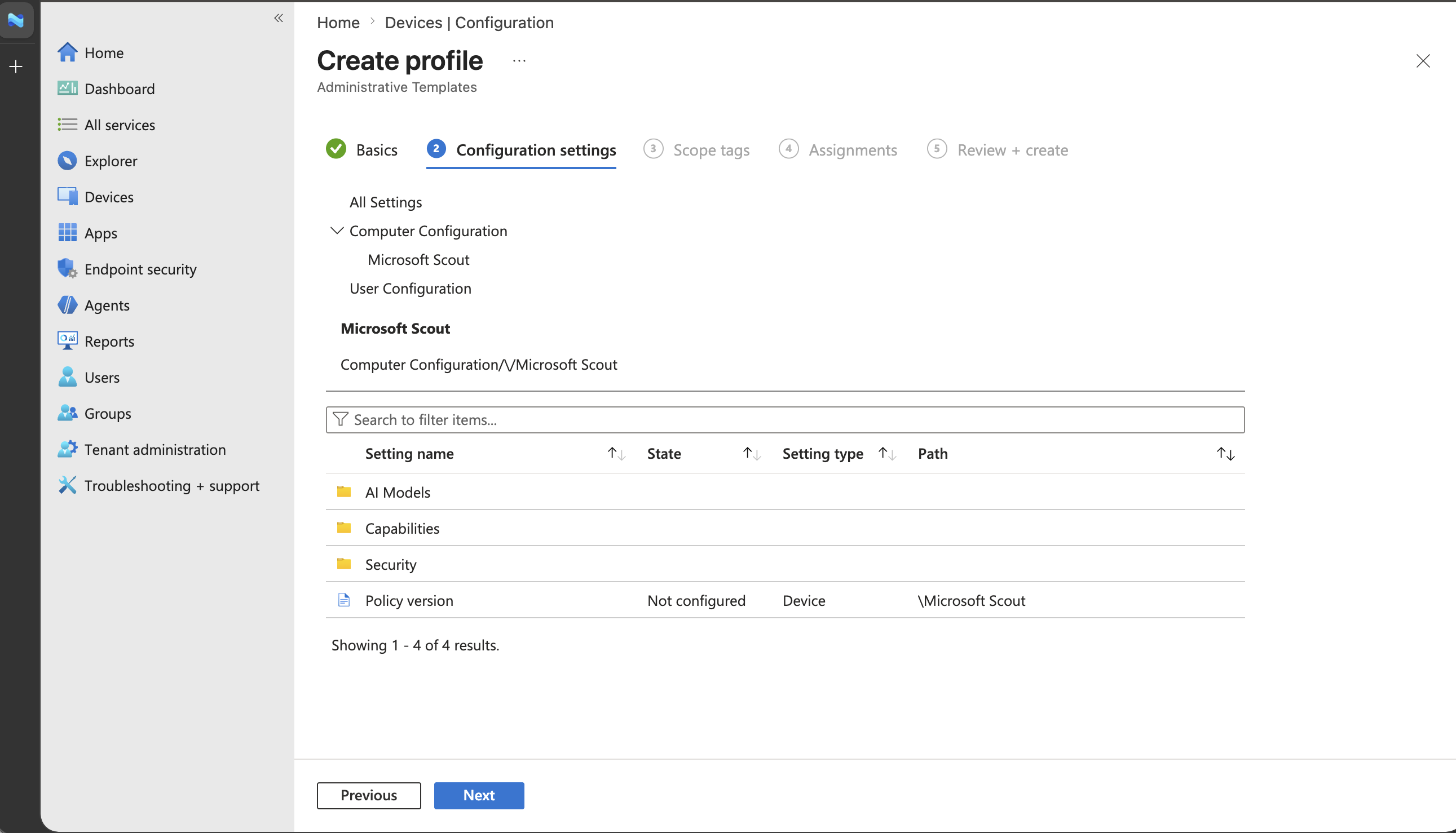
Task: Click the plus icon in left rail
Action: tap(16, 67)
